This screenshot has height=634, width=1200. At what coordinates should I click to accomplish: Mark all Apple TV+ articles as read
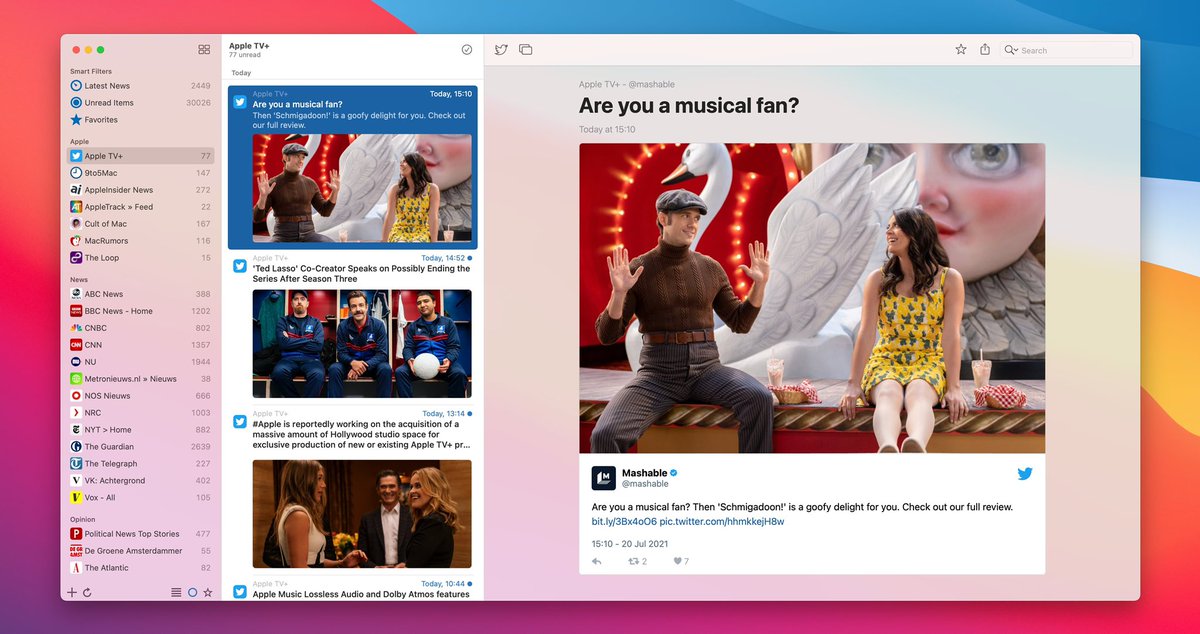466,48
